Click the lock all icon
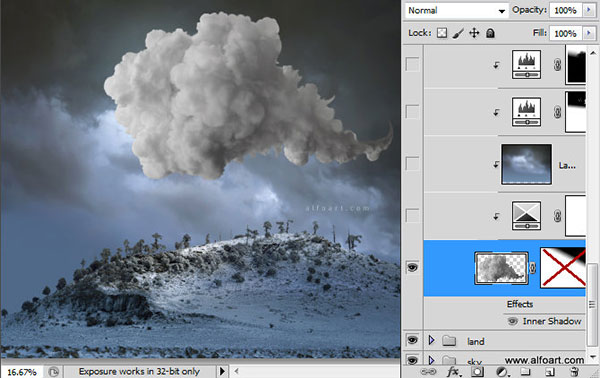The width and height of the screenshot is (600, 378). (490, 33)
